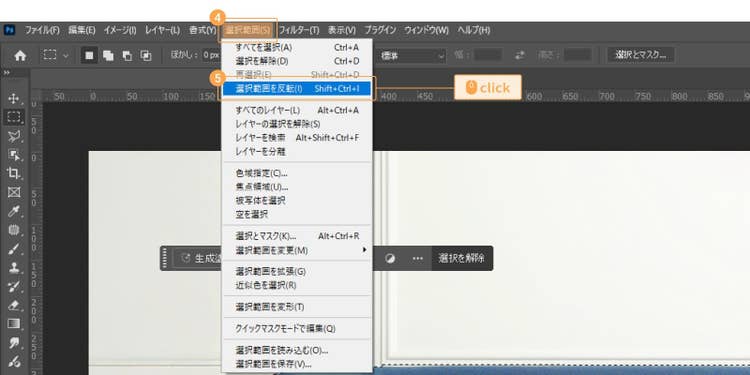Open the ウィンドウ(W) menu
The height and width of the screenshot is (375, 750).
[426, 30]
